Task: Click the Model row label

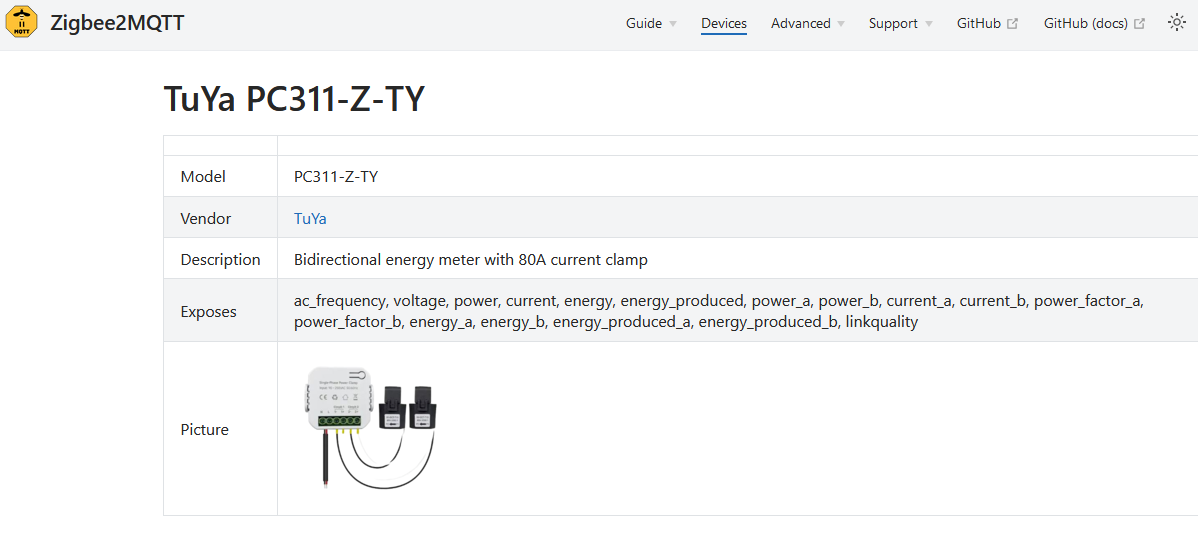Action: tap(203, 177)
